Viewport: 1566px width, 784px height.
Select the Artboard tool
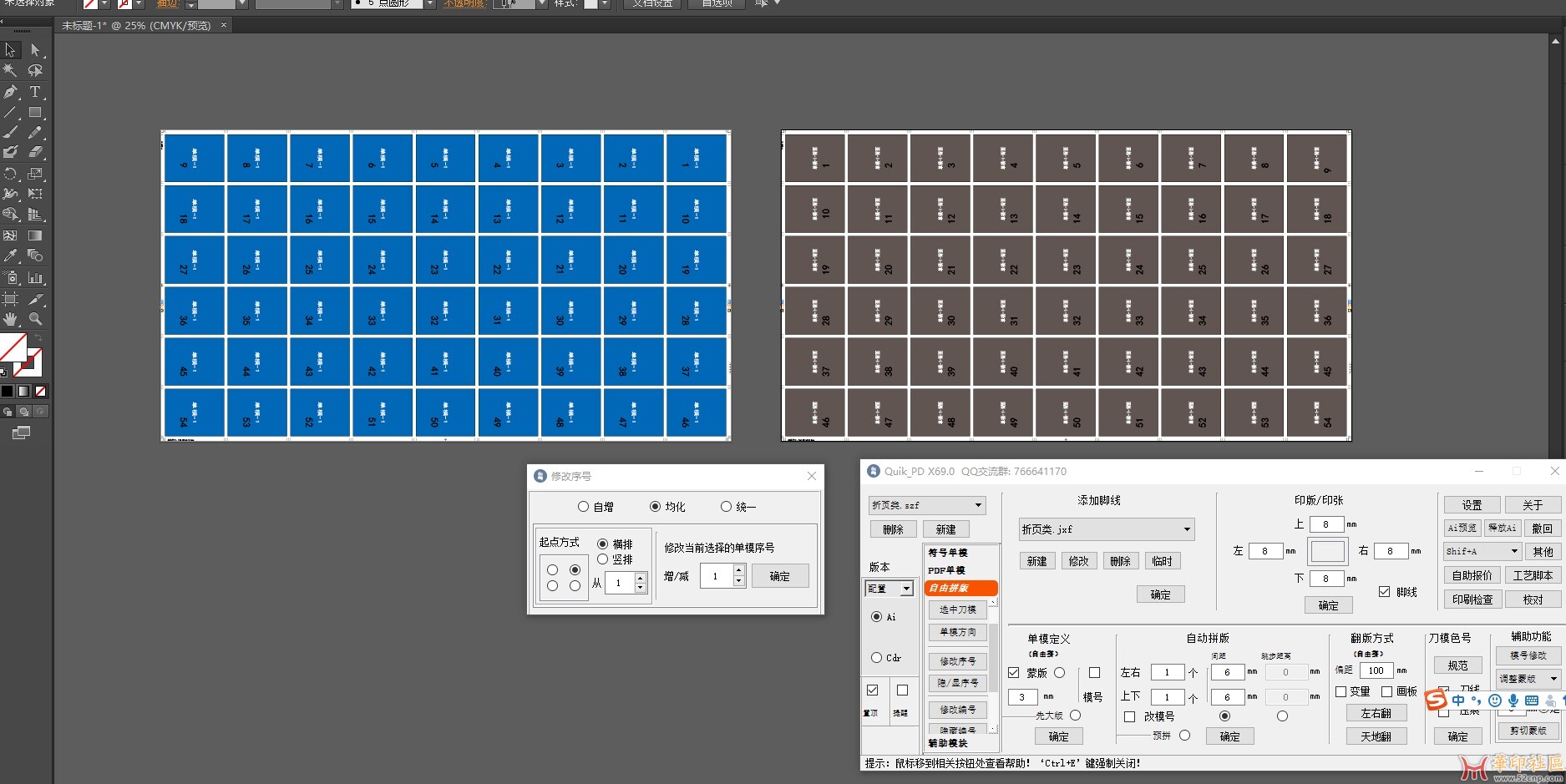pos(10,298)
